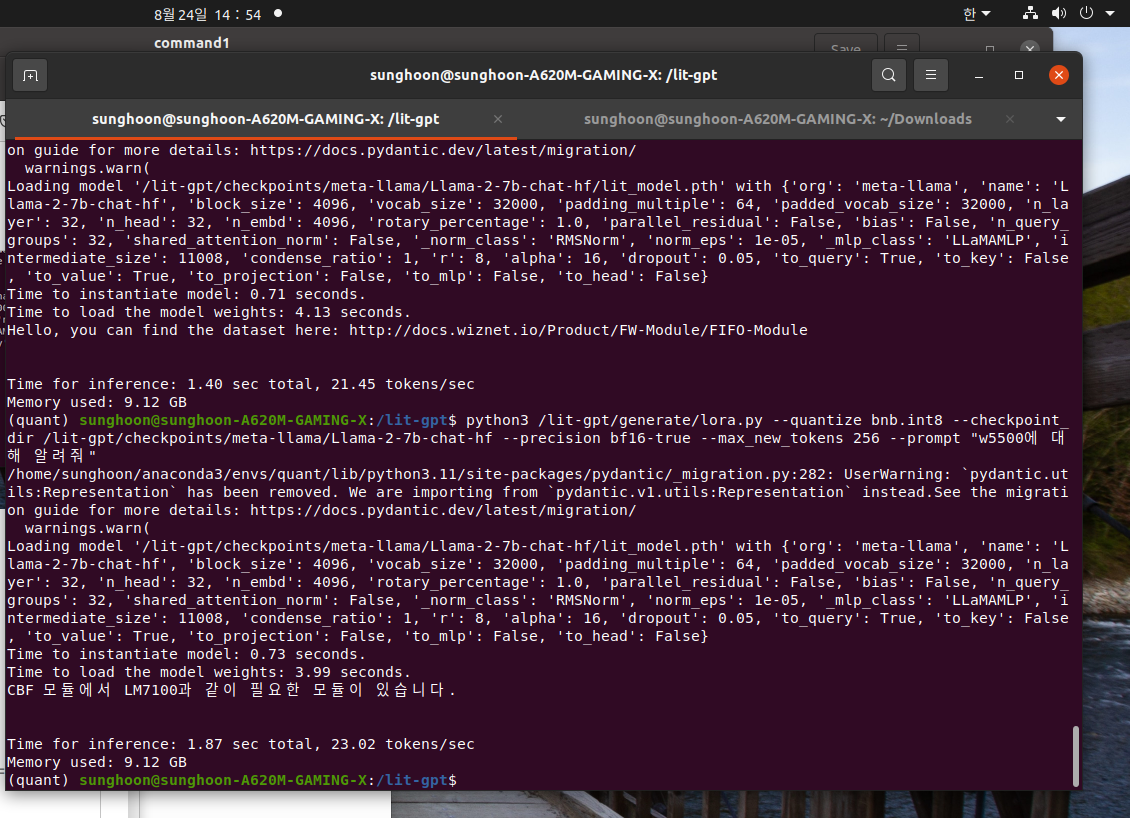The height and width of the screenshot is (818, 1130).
Task: Click 'Time to load the model weights: 4.13' line
Action: (209, 312)
